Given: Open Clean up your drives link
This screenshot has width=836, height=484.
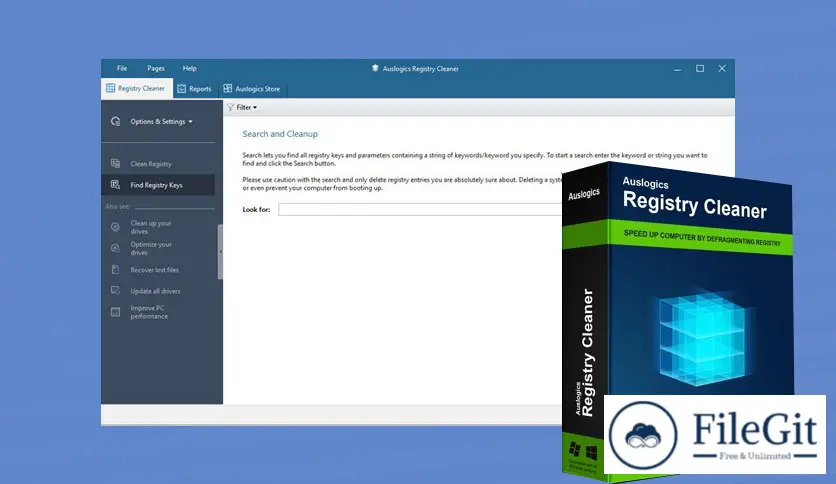Looking at the screenshot, I should (x=151, y=227).
